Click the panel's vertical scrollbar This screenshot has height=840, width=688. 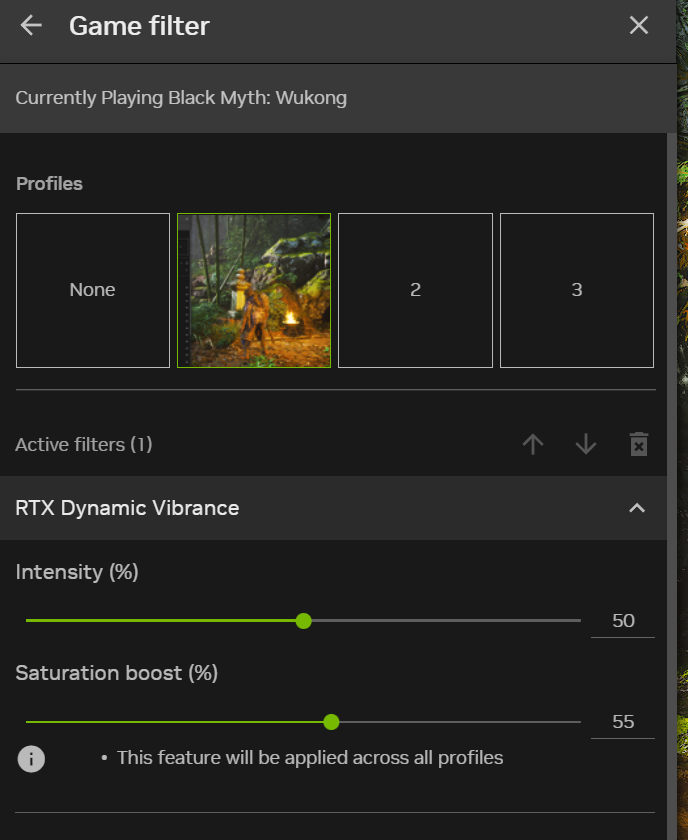click(x=672, y=486)
